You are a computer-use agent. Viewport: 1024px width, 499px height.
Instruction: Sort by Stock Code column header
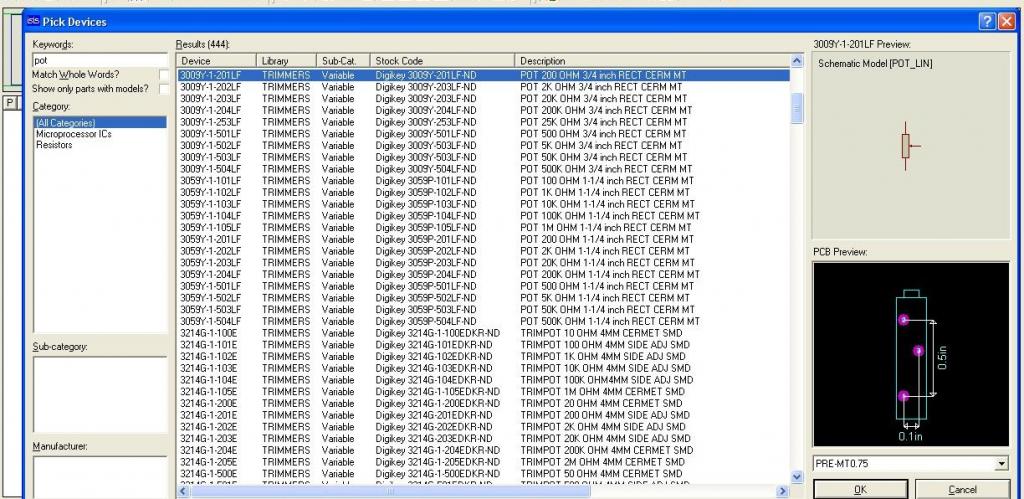[x=443, y=61]
